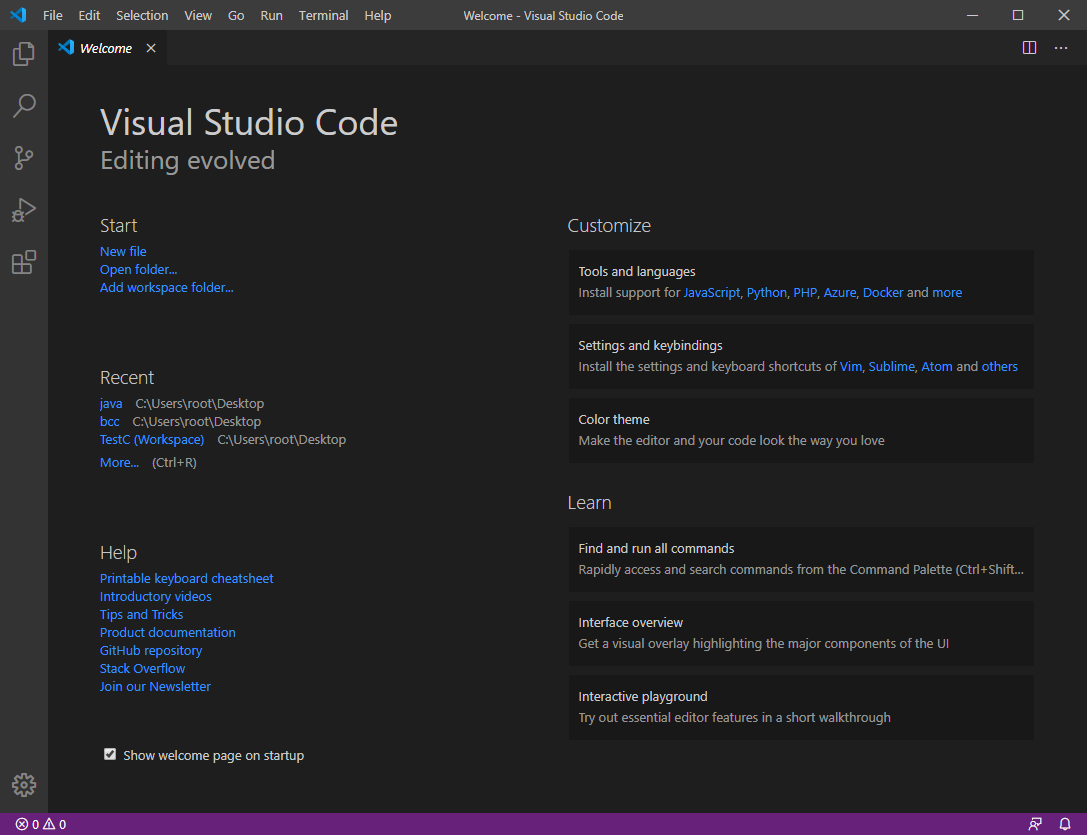The image size is (1087, 835).
Task: Select the Welcome tab
Action: click(107, 48)
